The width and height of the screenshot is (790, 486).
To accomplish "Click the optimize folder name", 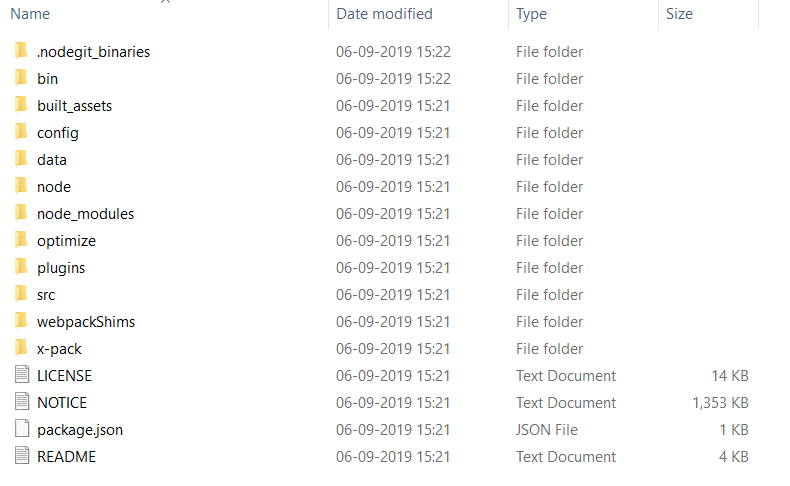I will click(x=67, y=241).
